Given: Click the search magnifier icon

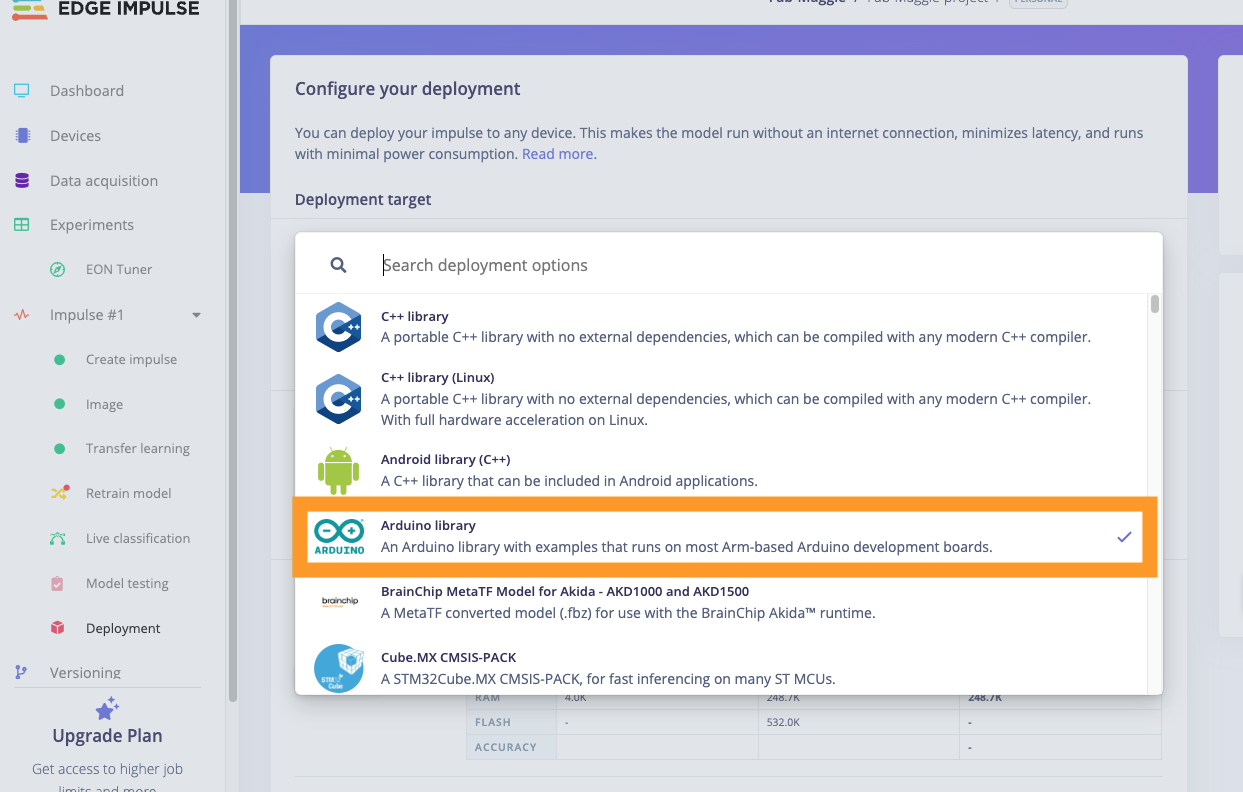Looking at the screenshot, I should 338,265.
